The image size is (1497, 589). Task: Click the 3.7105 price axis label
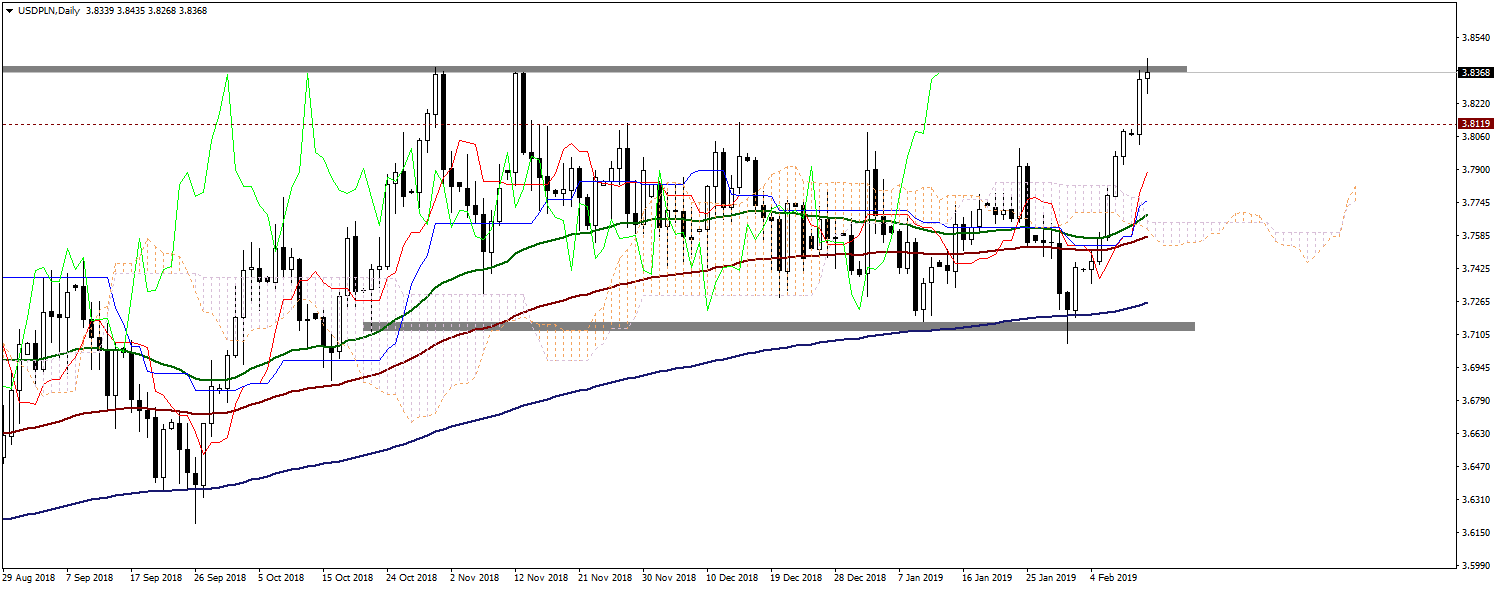[1476, 335]
